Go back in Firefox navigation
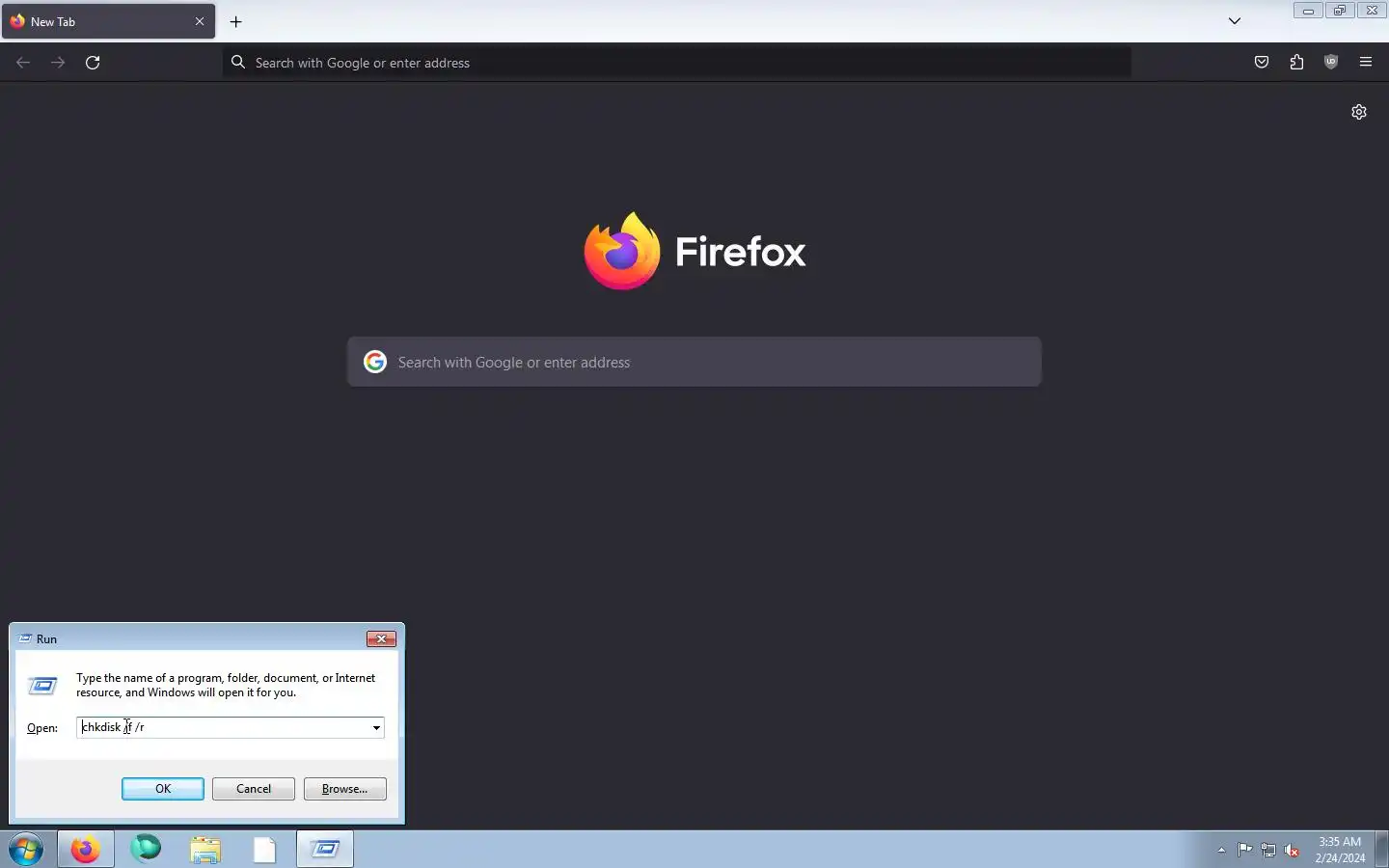The height and width of the screenshot is (868, 1389). tap(23, 63)
